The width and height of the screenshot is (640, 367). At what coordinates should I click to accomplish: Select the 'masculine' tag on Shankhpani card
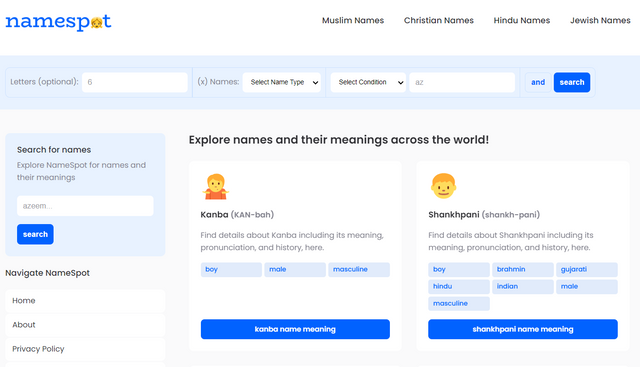(459, 304)
